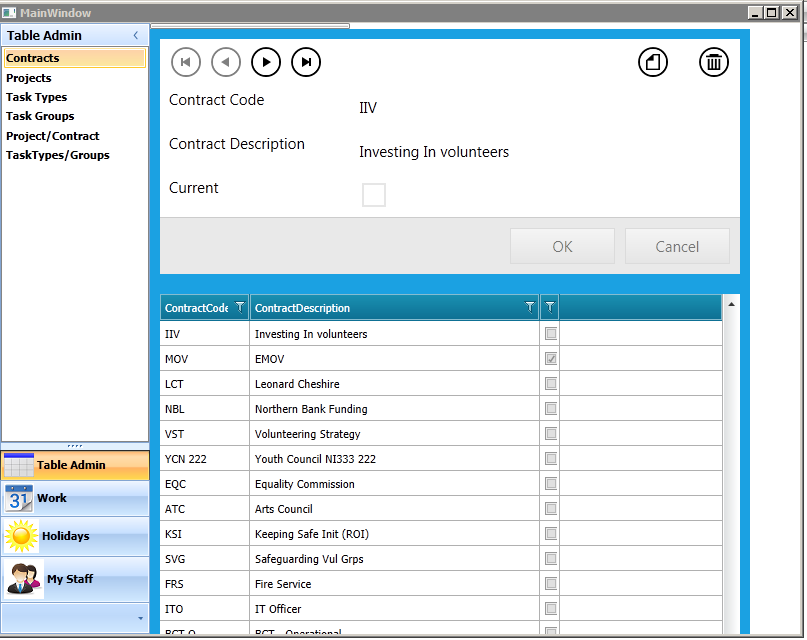Click the OK button
Viewport: 807px width, 640px height.
click(562, 246)
